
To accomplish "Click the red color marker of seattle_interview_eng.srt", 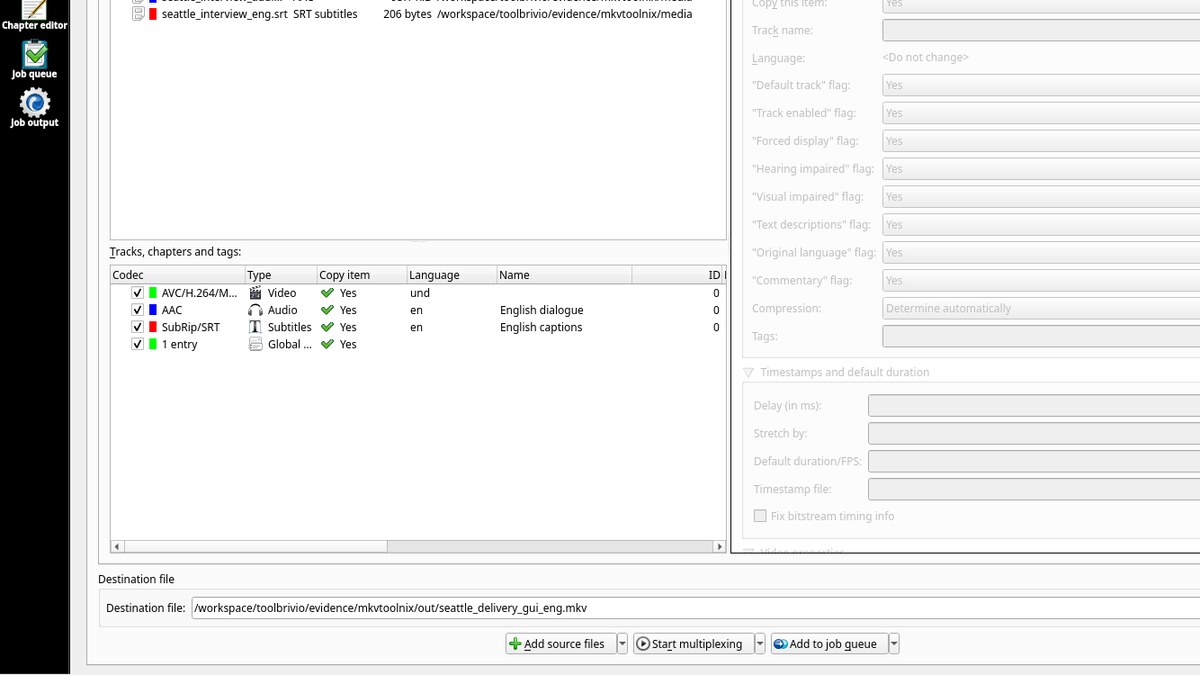I will pos(152,14).
